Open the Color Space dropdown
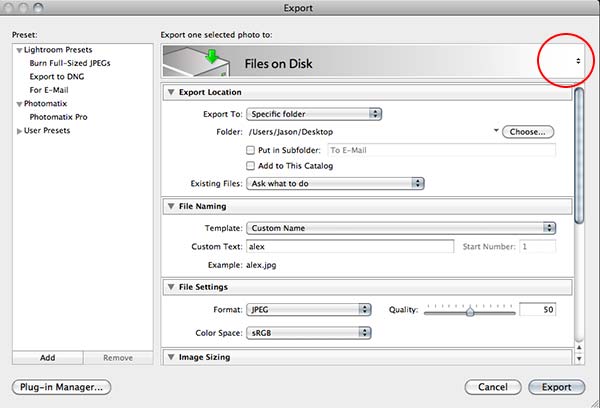600x408 pixels. (309, 333)
